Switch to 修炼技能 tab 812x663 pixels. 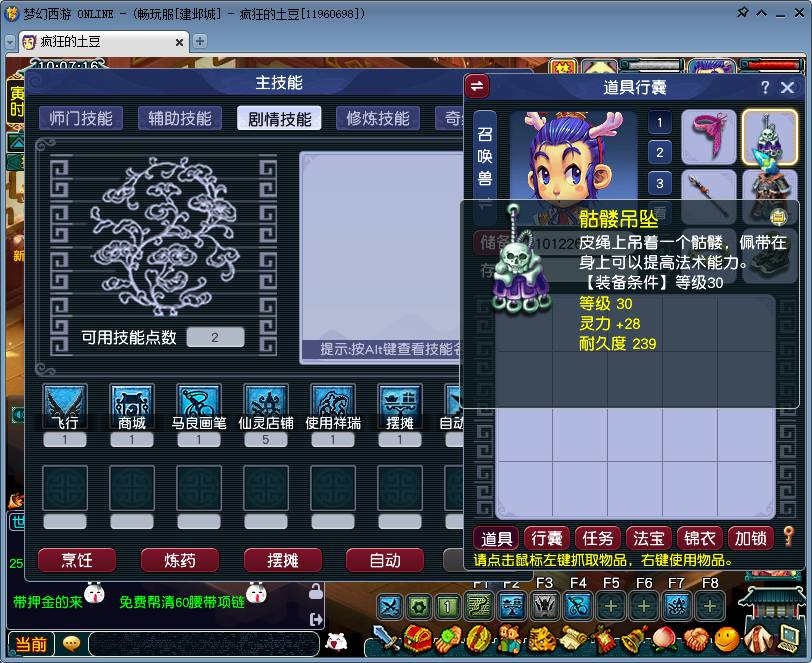pos(378,118)
